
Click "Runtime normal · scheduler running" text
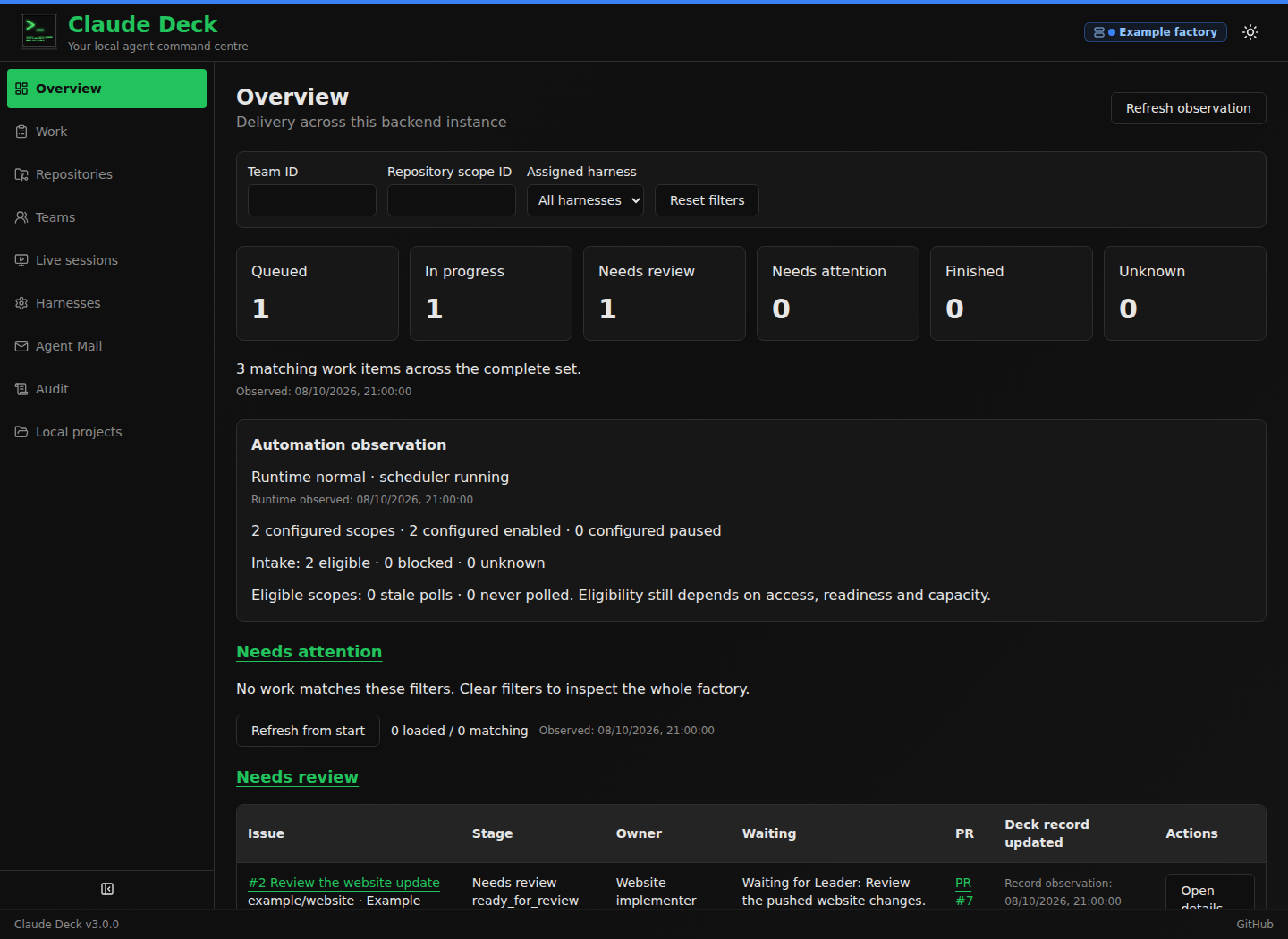[x=380, y=478]
